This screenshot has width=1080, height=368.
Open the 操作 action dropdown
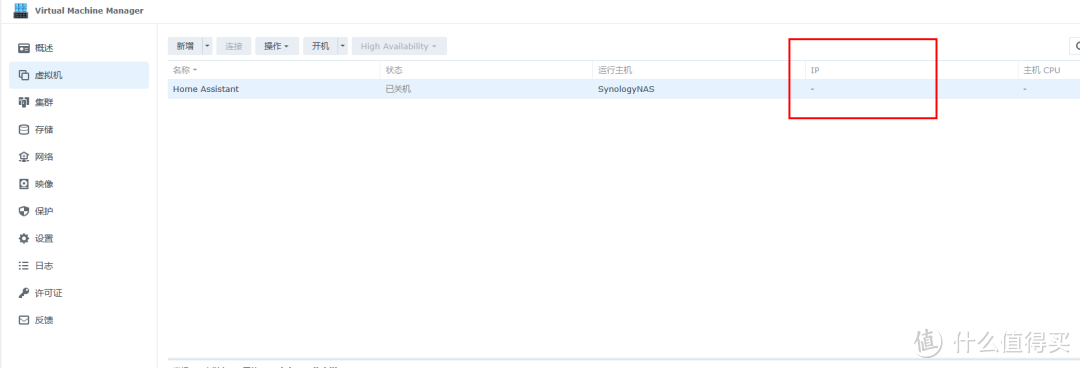(x=277, y=46)
